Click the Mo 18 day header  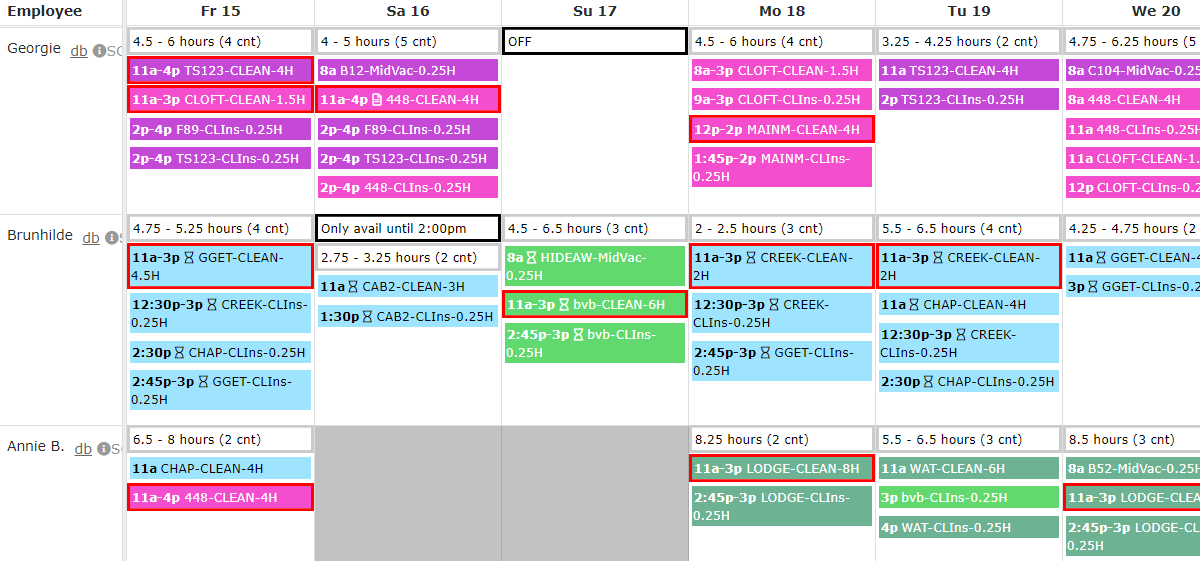(x=781, y=12)
